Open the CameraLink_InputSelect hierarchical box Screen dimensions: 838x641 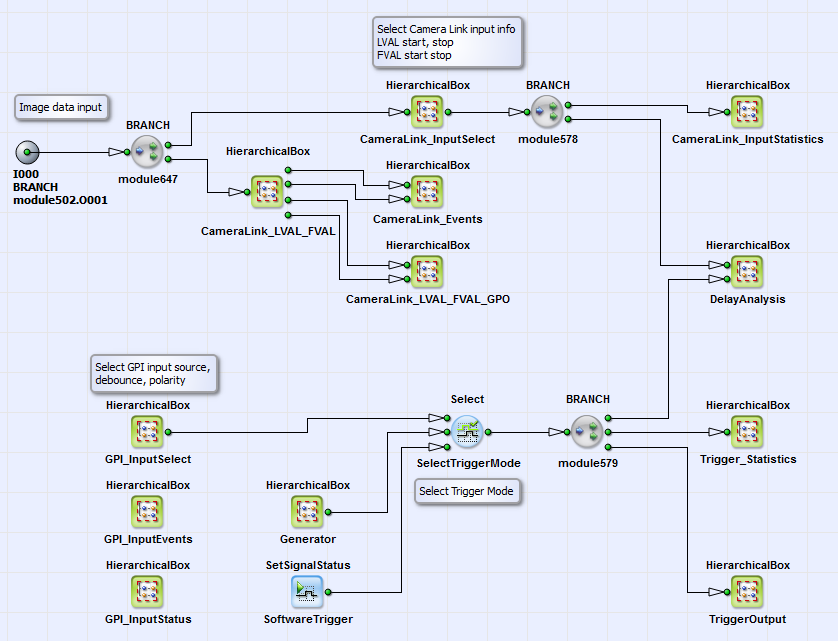(x=427, y=113)
